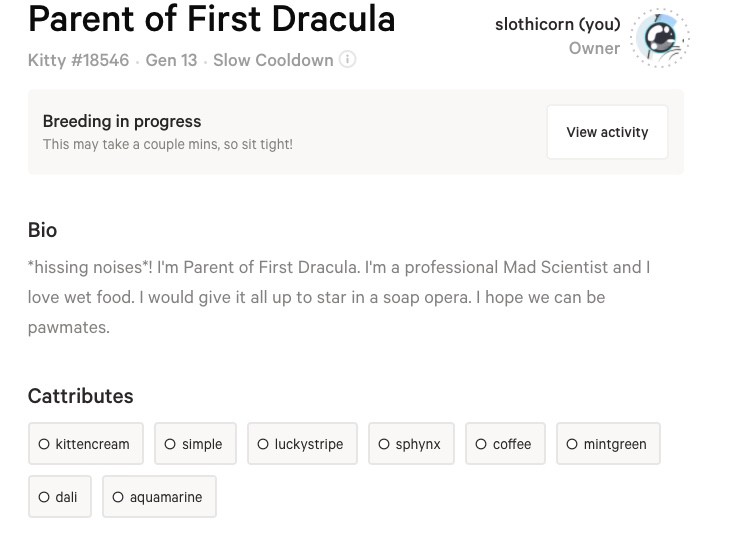Click circle icon on dali tag

click(x=44, y=497)
